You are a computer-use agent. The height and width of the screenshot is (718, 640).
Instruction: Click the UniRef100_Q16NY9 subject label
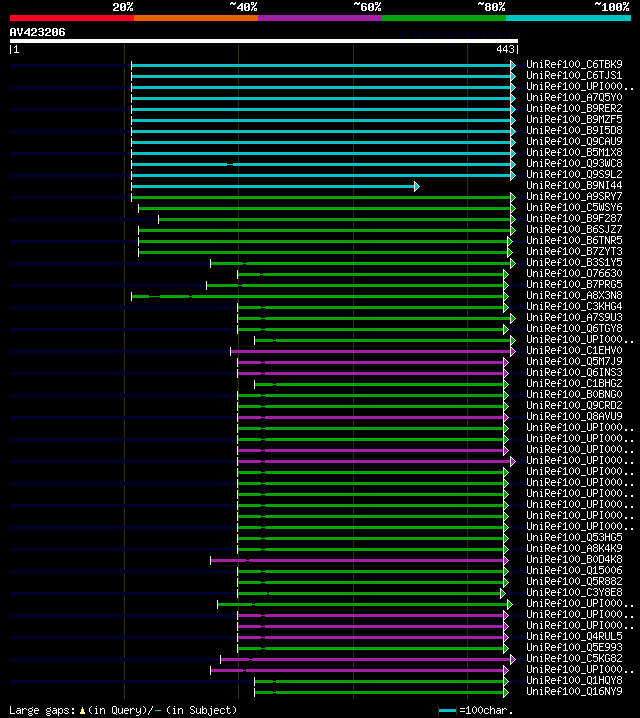pos(574,691)
